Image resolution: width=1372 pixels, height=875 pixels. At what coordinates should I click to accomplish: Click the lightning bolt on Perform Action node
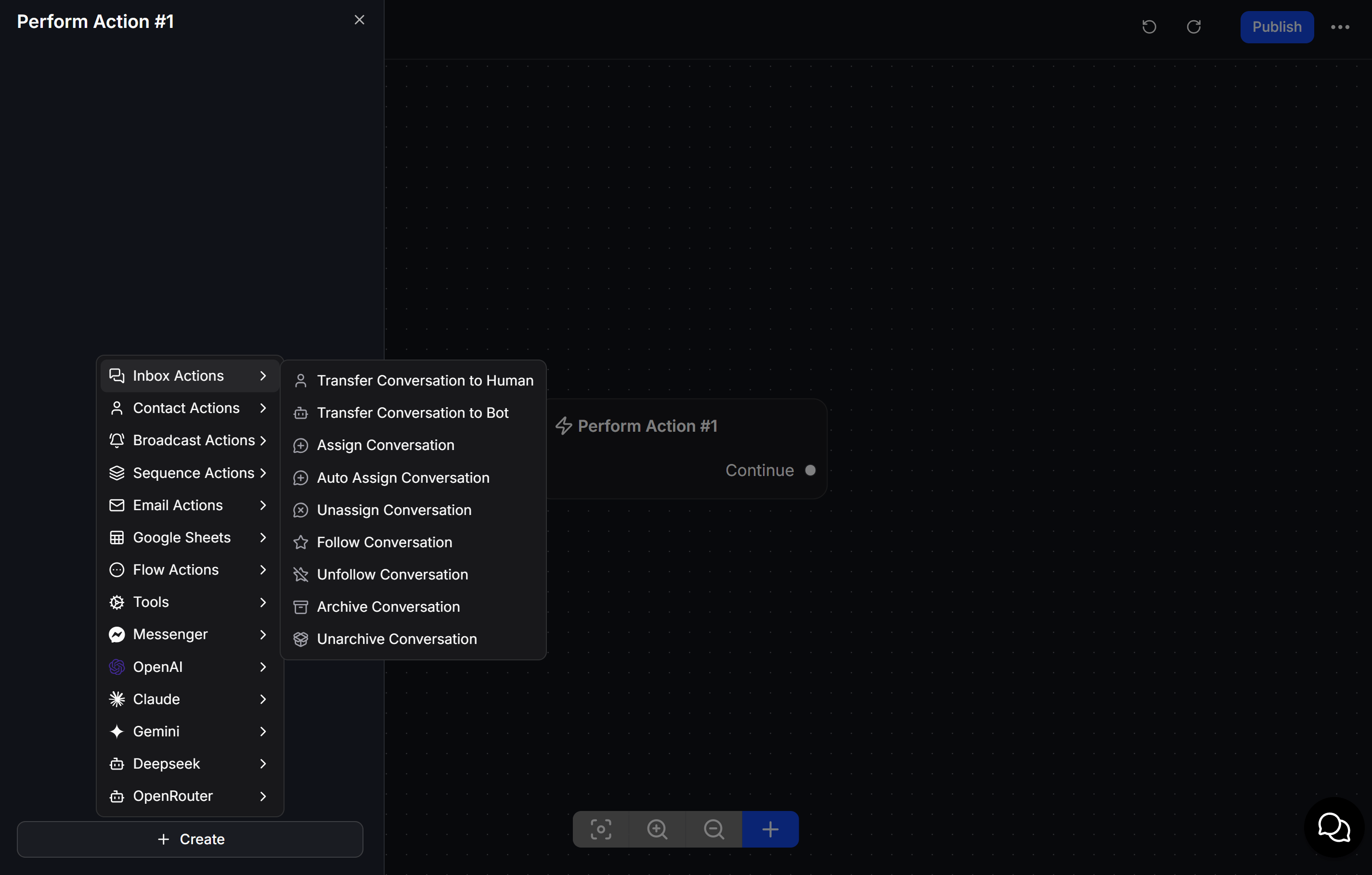[x=564, y=425]
